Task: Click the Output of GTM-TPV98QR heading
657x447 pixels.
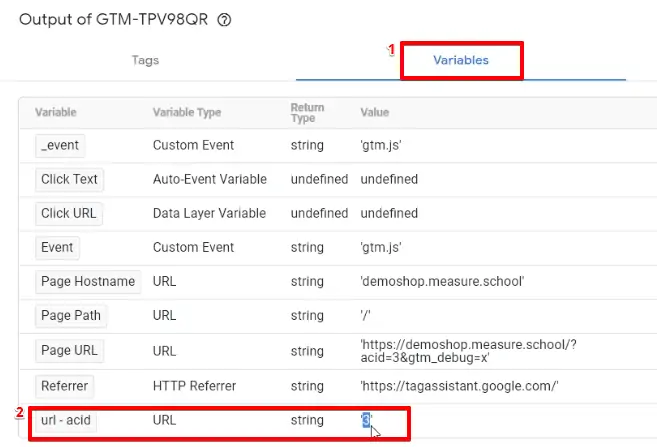Action: (114, 19)
